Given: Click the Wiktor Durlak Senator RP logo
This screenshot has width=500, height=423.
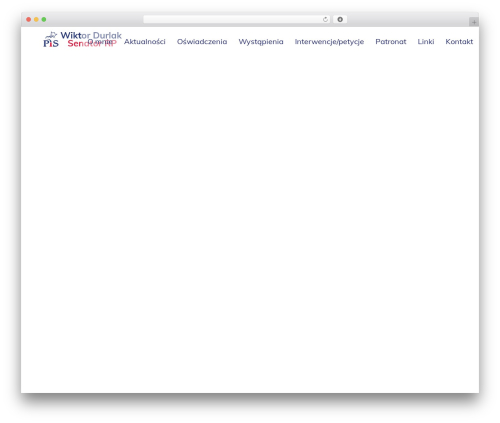Looking at the screenshot, I should click(82, 40).
